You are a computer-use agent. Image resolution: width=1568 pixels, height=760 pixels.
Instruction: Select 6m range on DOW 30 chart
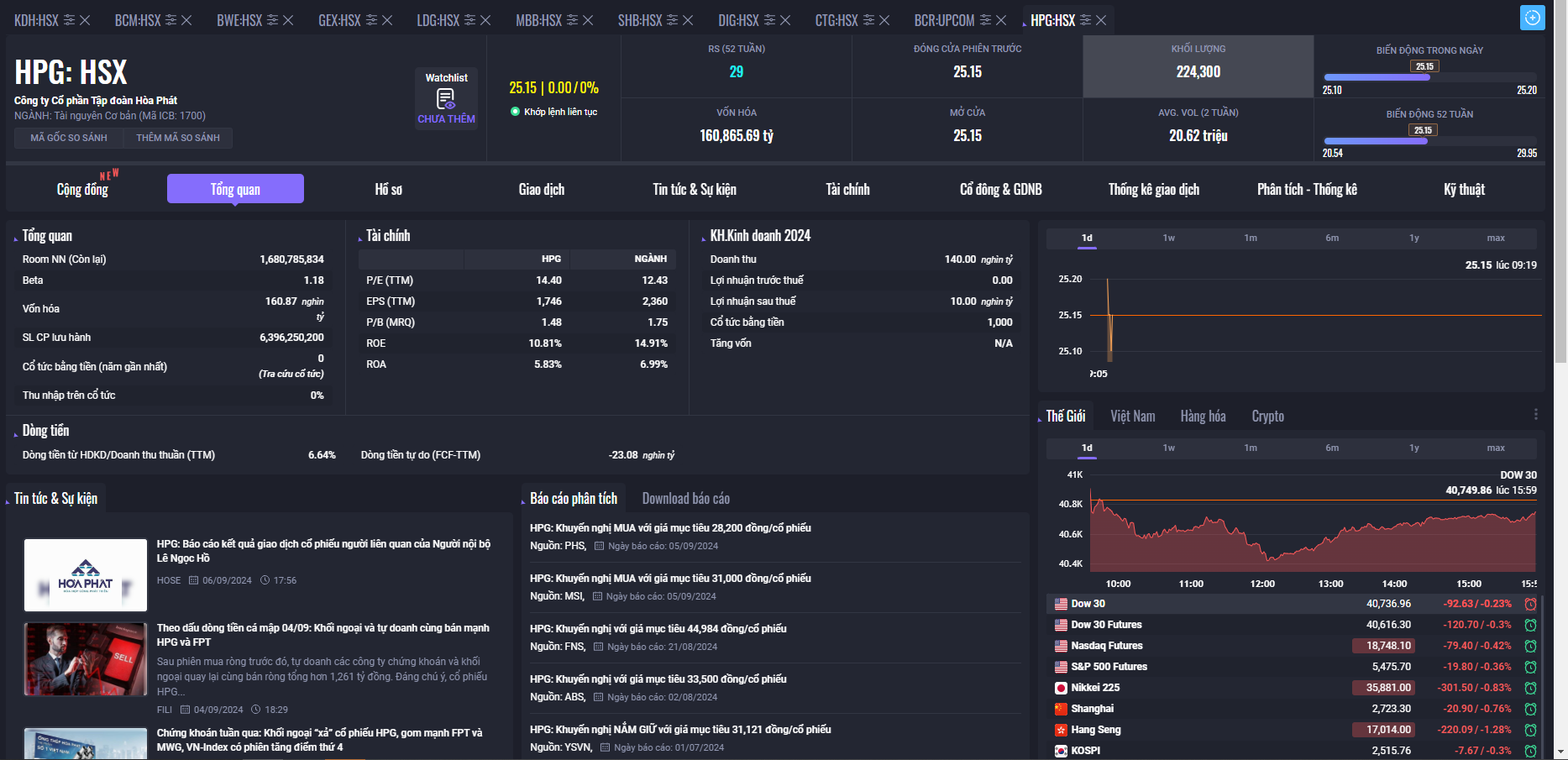click(1332, 448)
